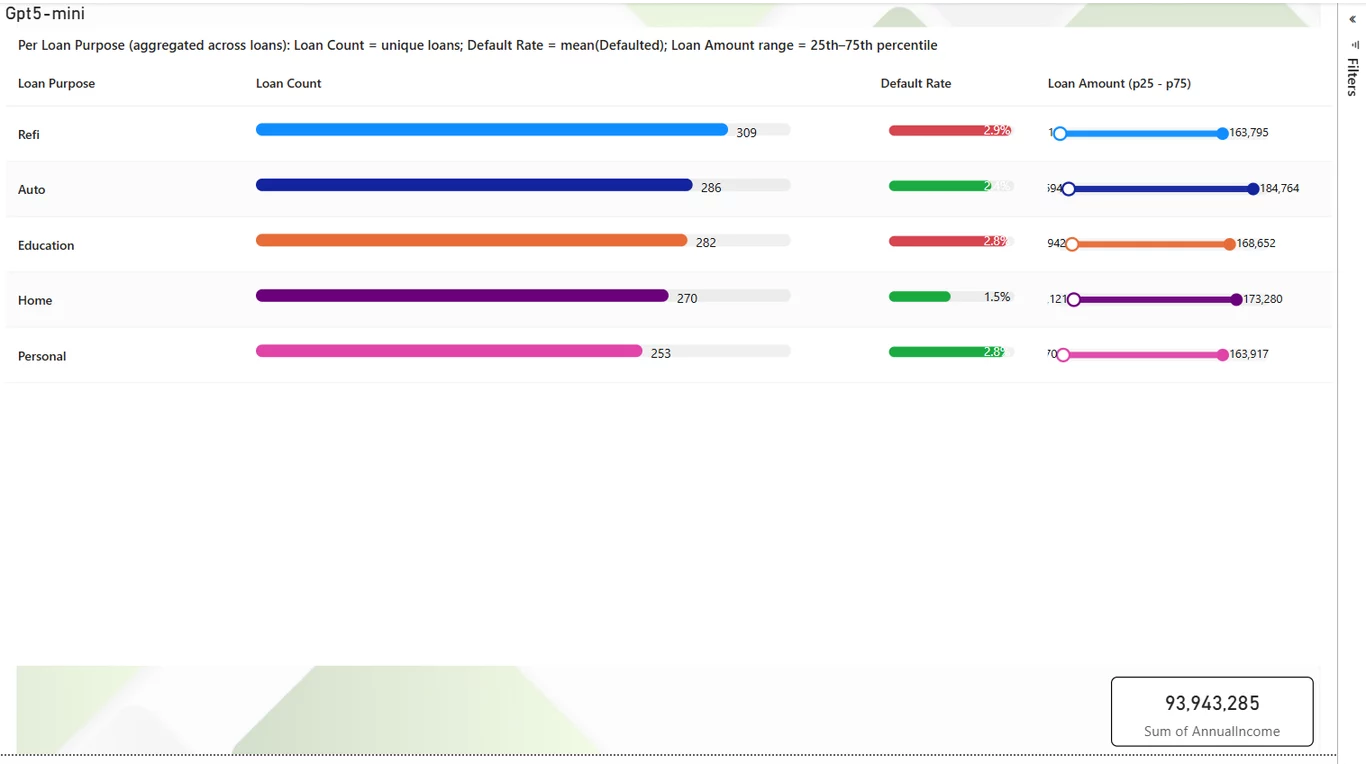Click the p75 value 184,764
1366x768 pixels.
[1280, 188]
